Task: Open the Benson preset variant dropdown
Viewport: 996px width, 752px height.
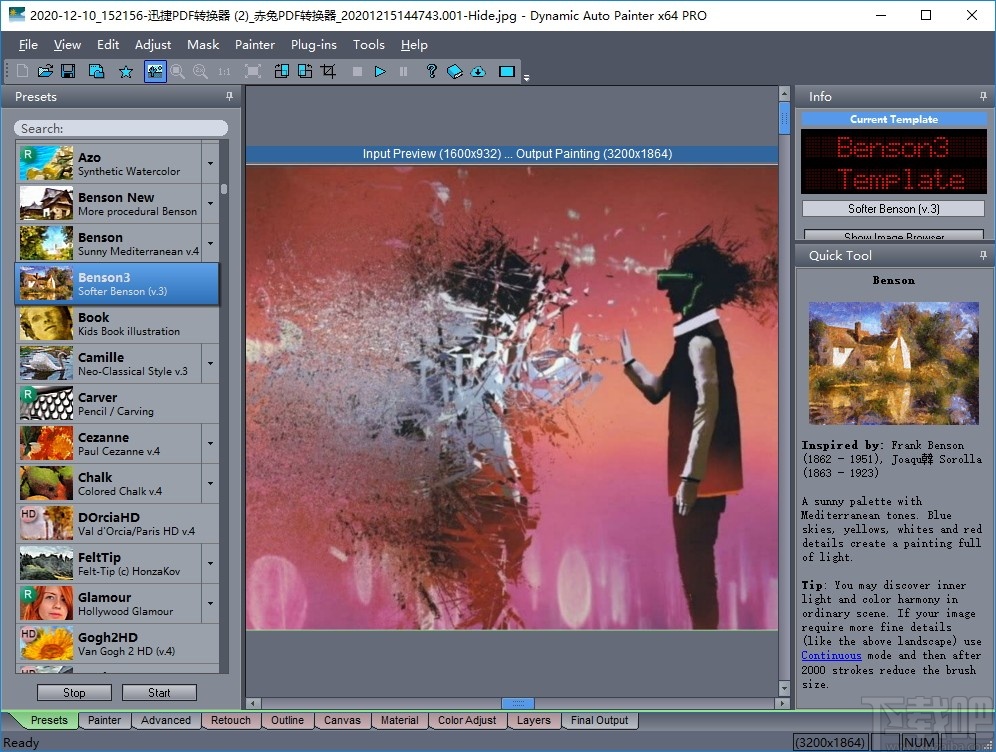Action: [209, 243]
